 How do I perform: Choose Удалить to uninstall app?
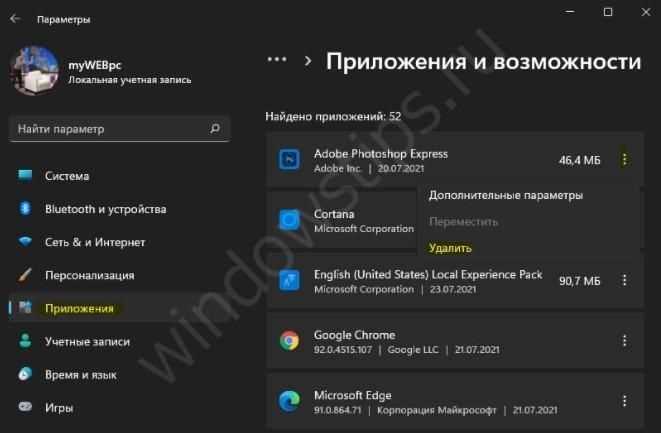coord(450,248)
